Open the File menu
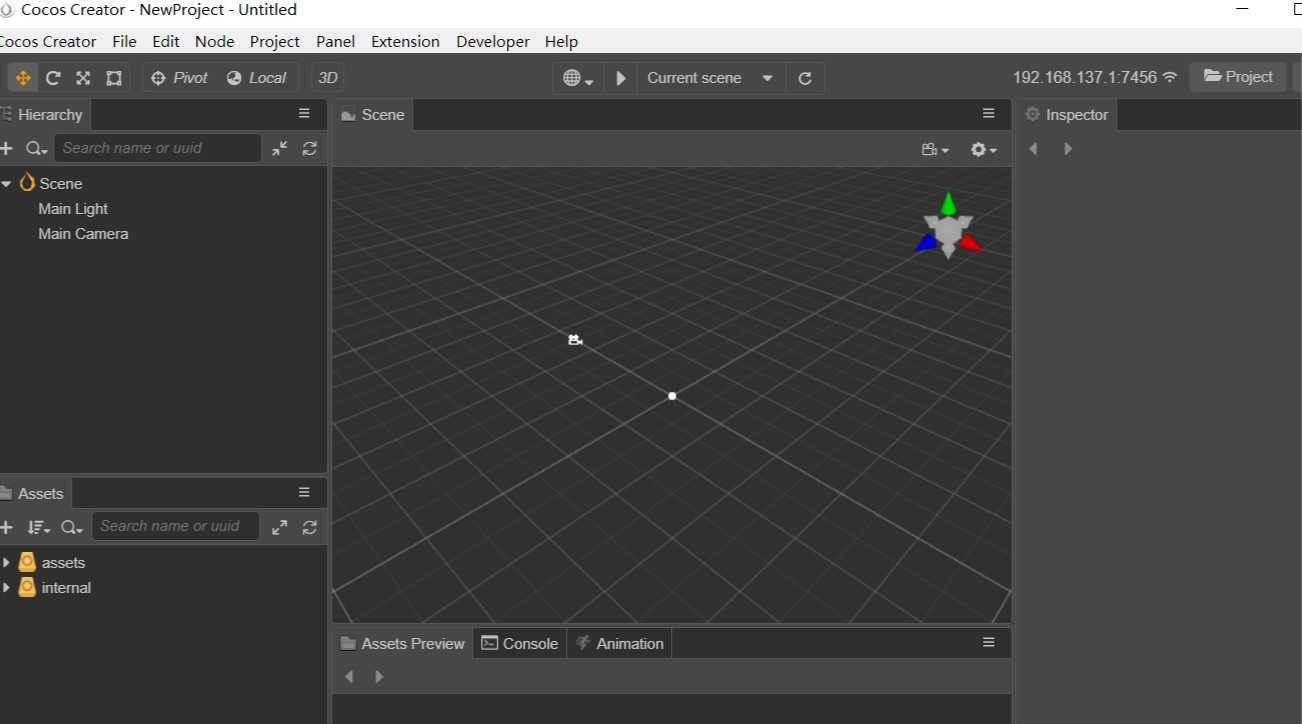Image resolution: width=1302 pixels, height=724 pixels. point(125,41)
